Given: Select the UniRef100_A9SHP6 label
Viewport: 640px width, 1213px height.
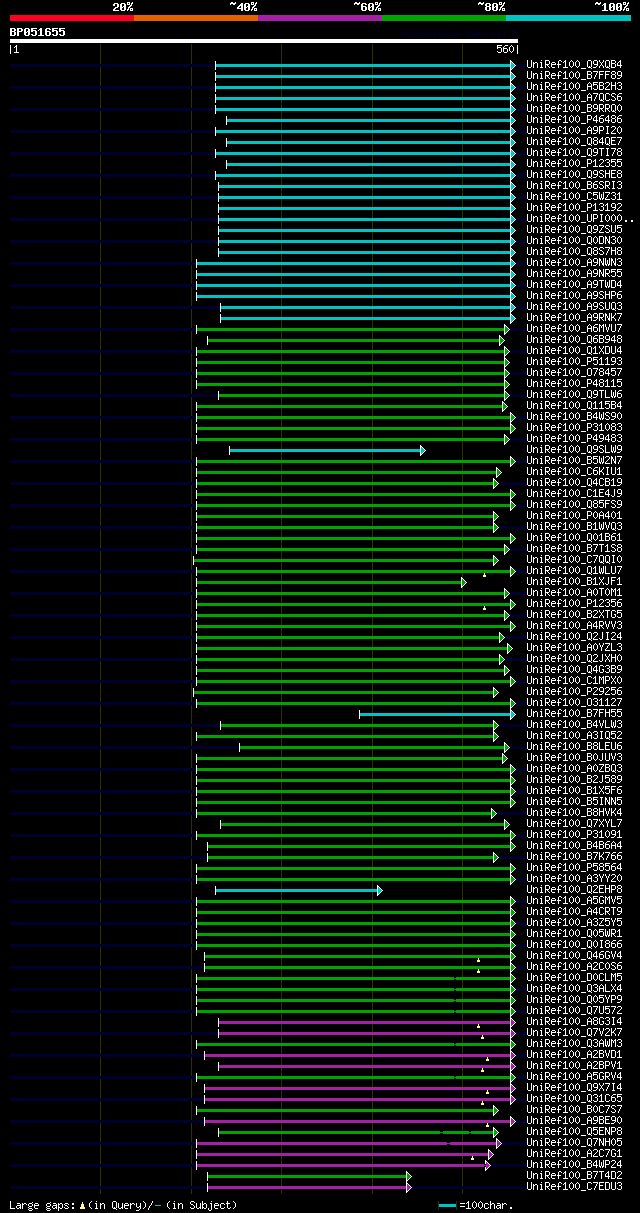Looking at the screenshot, I should [574, 296].
